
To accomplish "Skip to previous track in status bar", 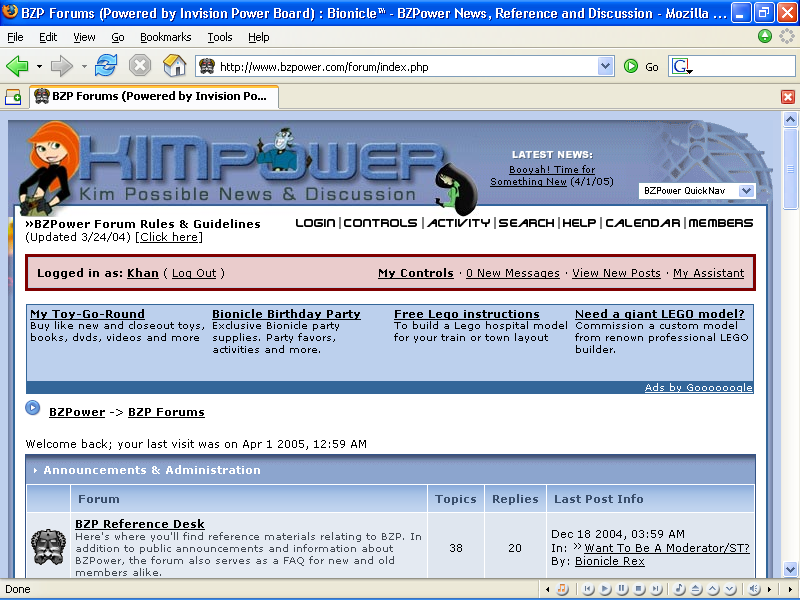I will [588, 589].
